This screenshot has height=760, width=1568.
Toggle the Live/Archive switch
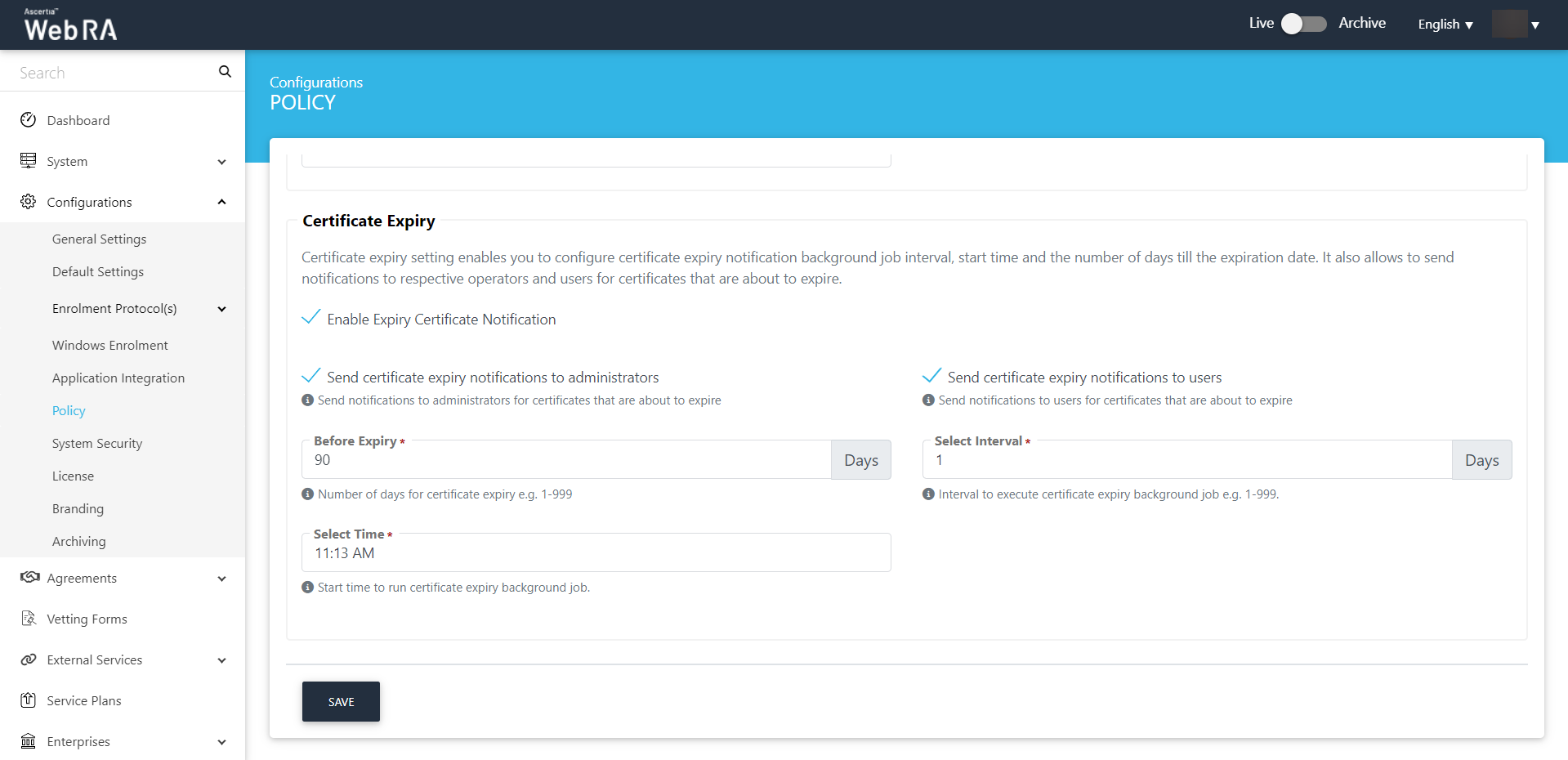coord(1303,24)
